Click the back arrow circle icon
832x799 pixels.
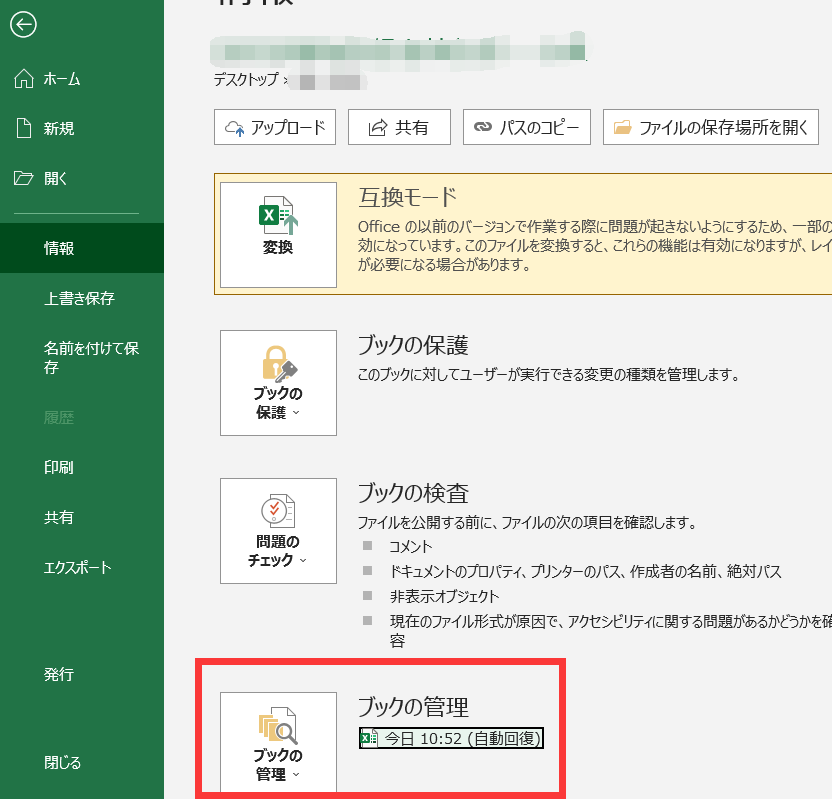(23, 25)
